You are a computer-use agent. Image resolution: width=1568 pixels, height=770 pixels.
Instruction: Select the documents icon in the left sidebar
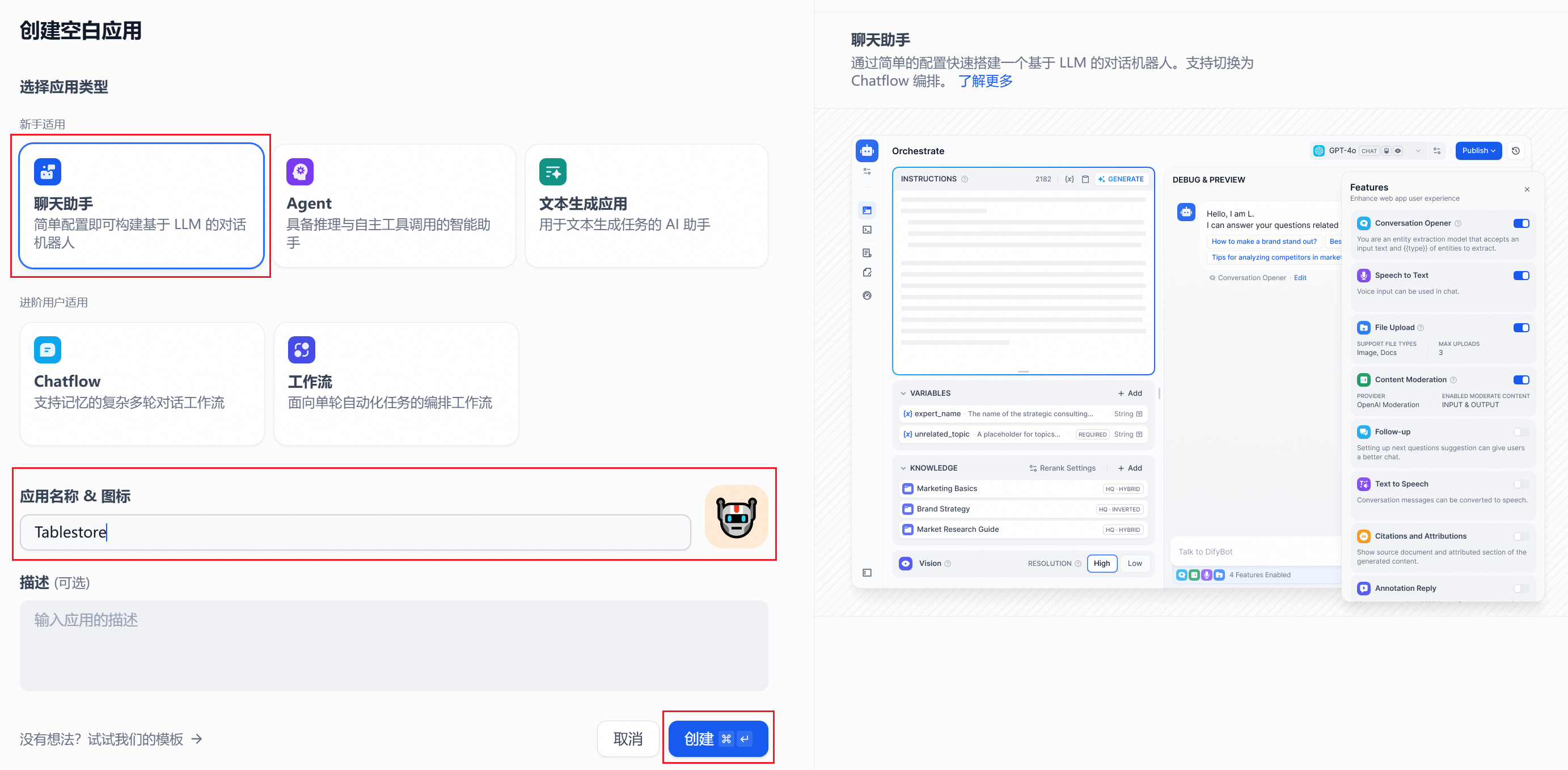[x=868, y=253]
